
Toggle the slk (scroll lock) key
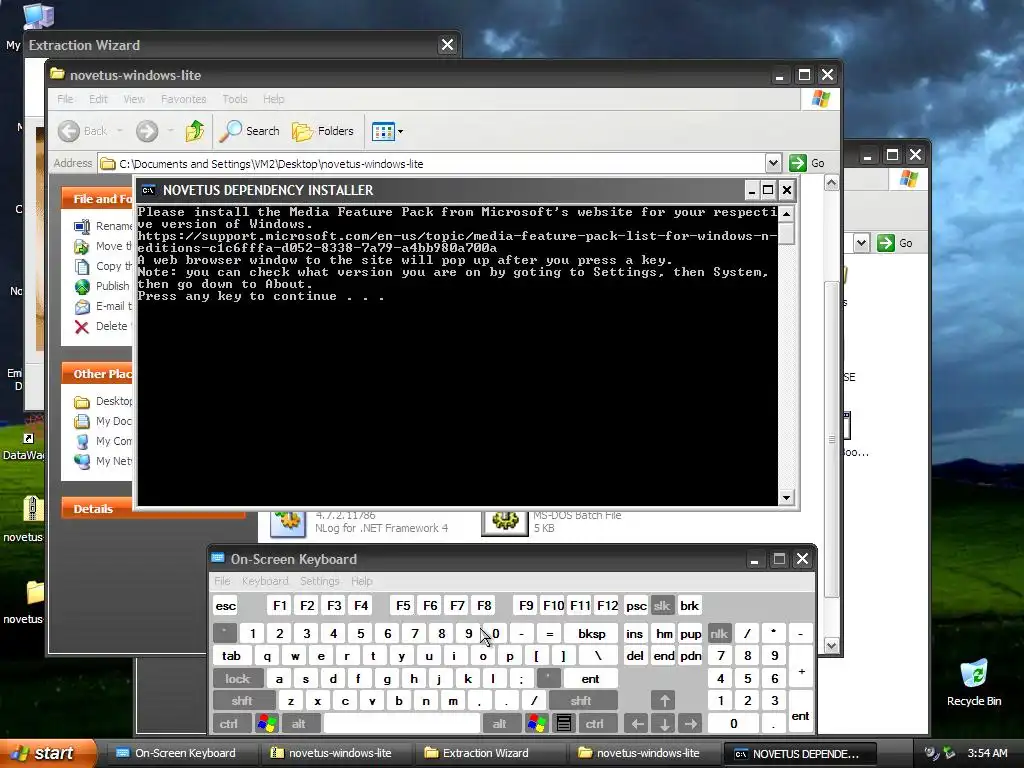coord(662,606)
